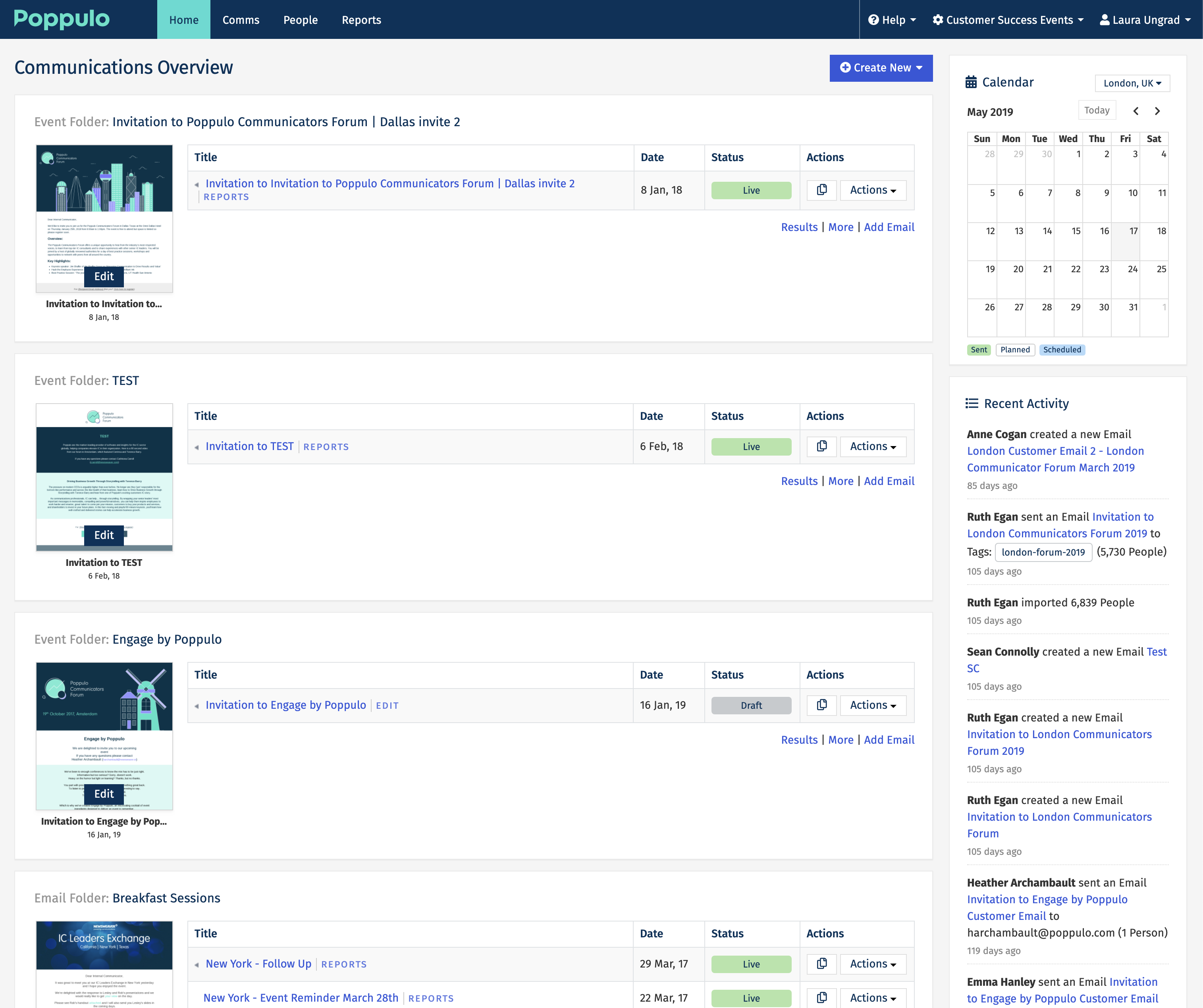1203x1008 pixels.
Task: Click Add Email under Engage by Poppulo
Action: 889,739
